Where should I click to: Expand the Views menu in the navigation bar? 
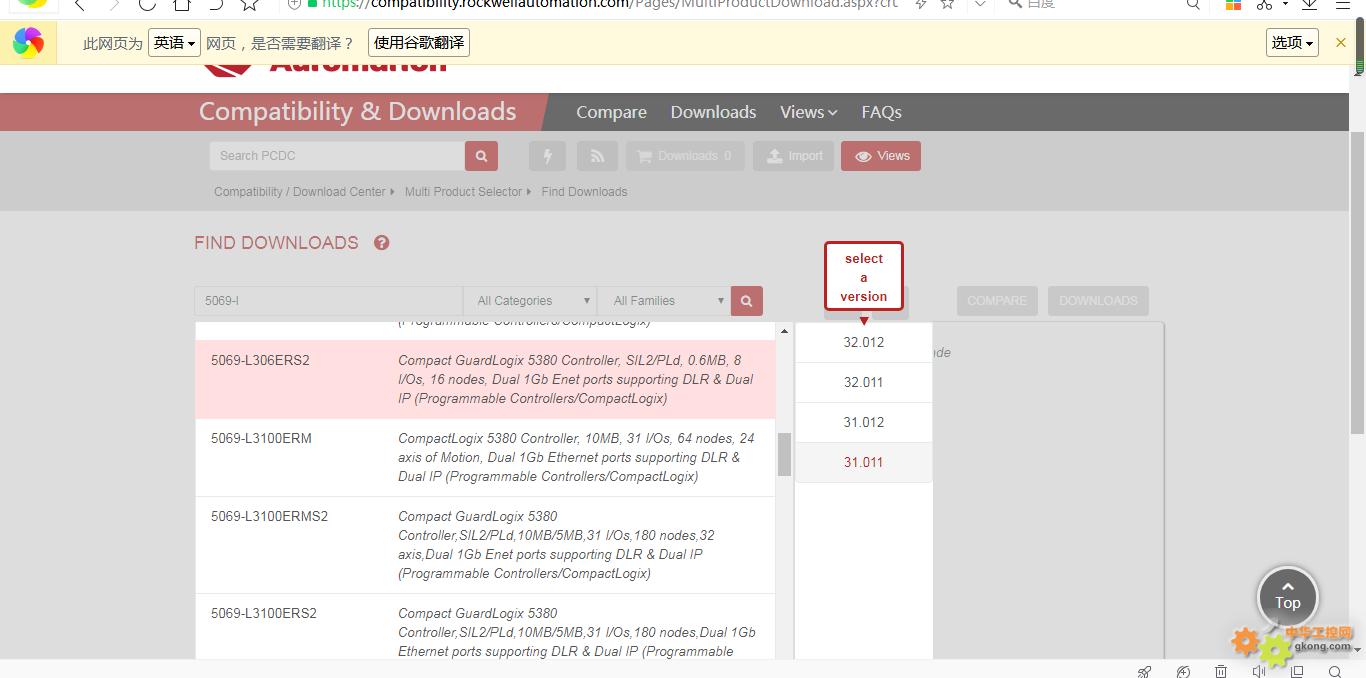point(808,112)
